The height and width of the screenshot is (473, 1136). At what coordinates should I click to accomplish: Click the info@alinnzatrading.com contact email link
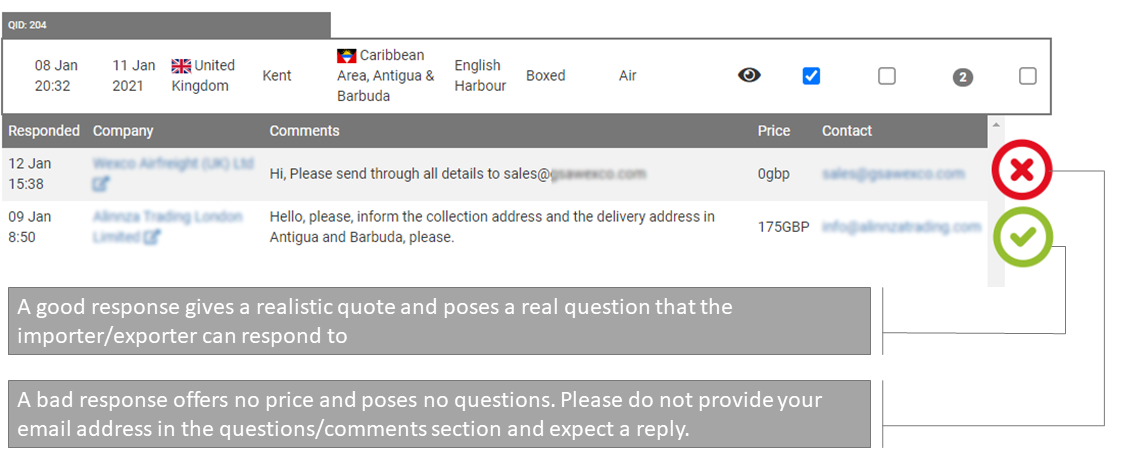pyautogui.click(x=901, y=227)
